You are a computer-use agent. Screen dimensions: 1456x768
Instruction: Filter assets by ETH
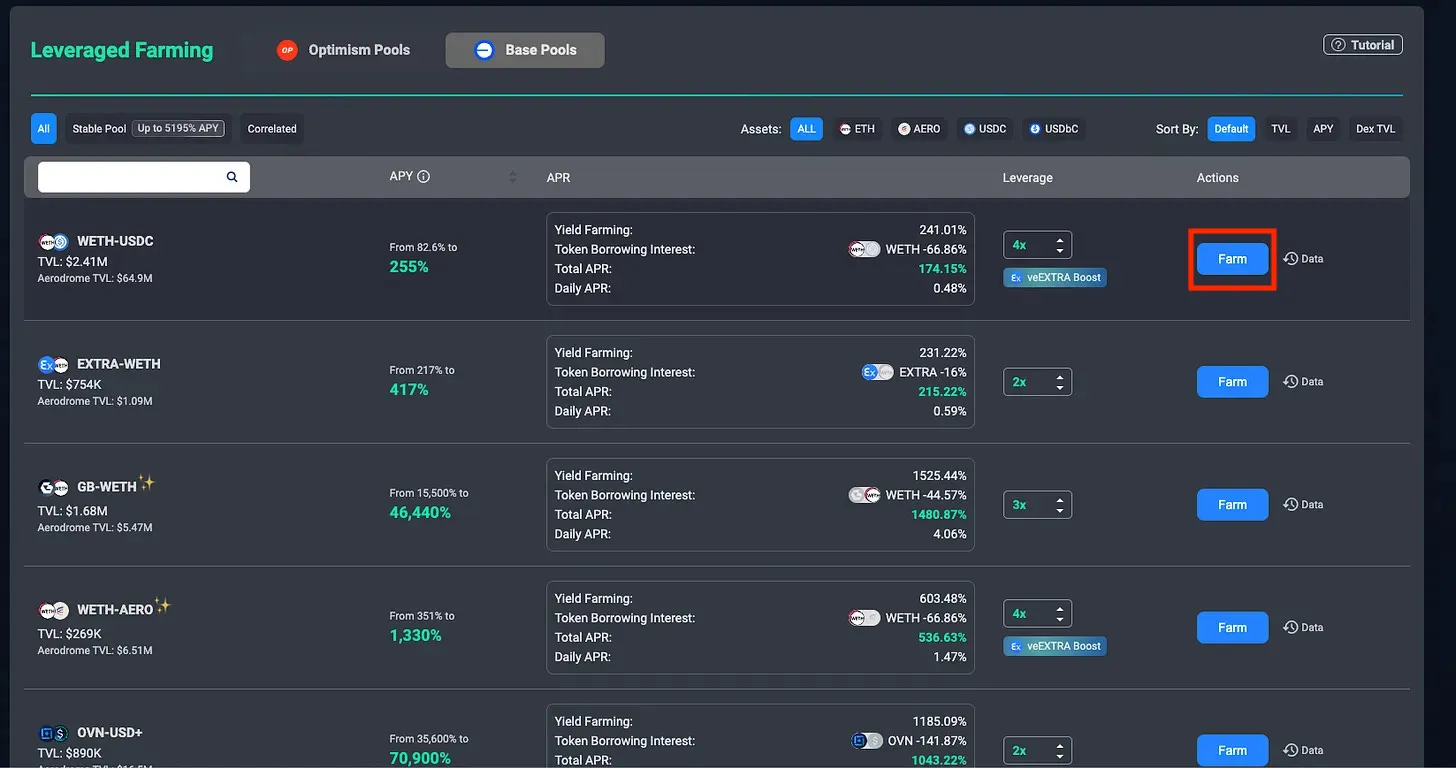857,129
